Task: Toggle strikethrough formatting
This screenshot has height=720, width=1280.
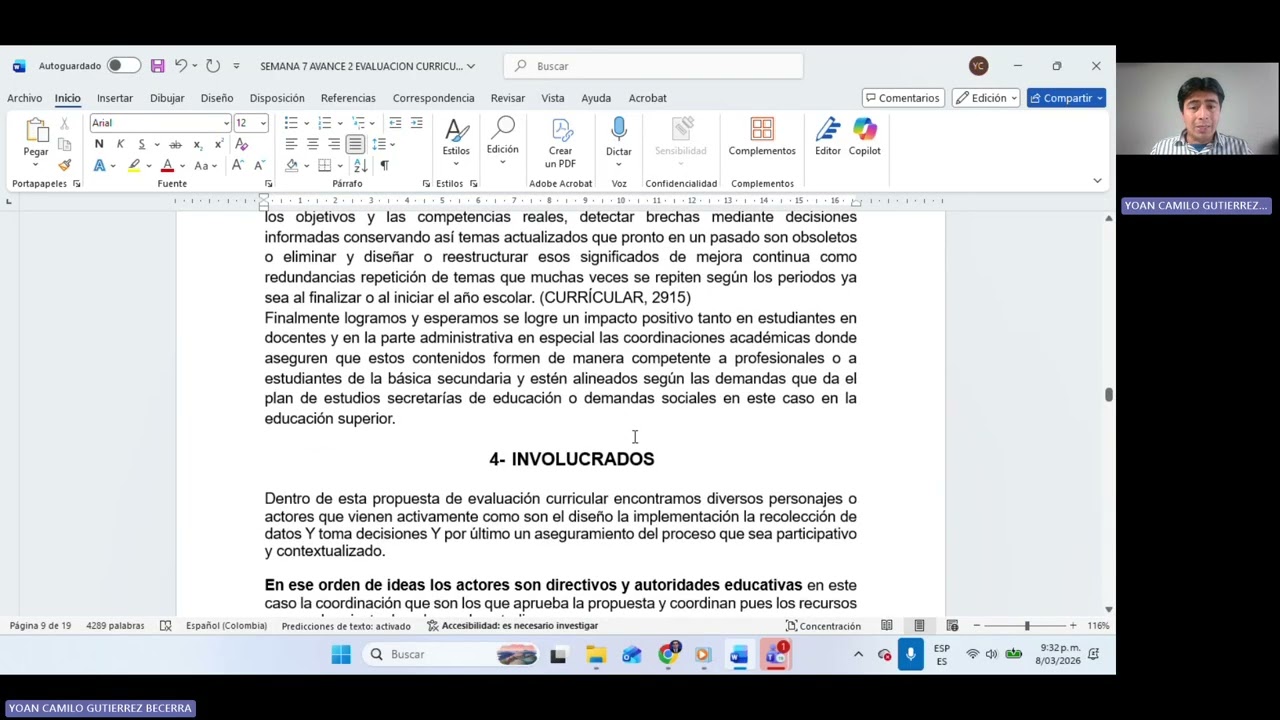Action: [x=177, y=144]
